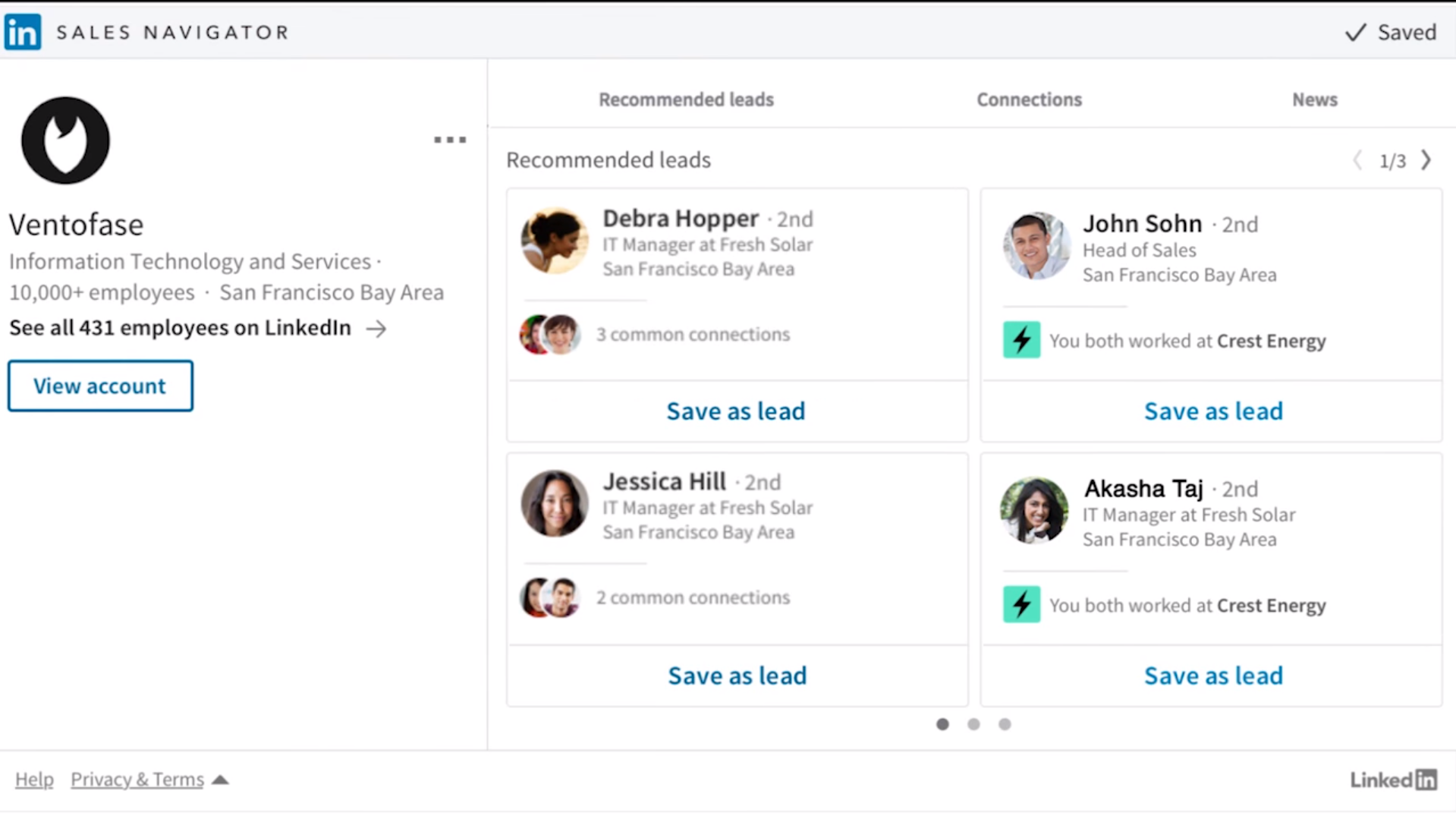The width and height of the screenshot is (1456, 819).
Task: Open Akasha Taj's profile photo
Action: 1034,509
